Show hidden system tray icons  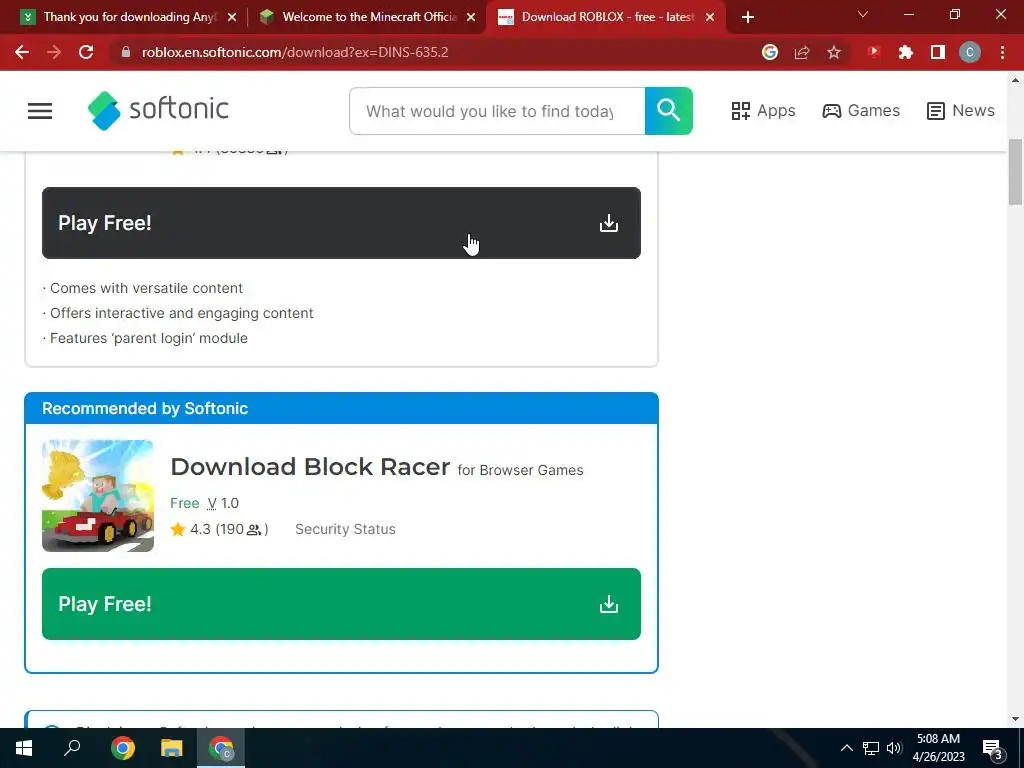(846, 748)
